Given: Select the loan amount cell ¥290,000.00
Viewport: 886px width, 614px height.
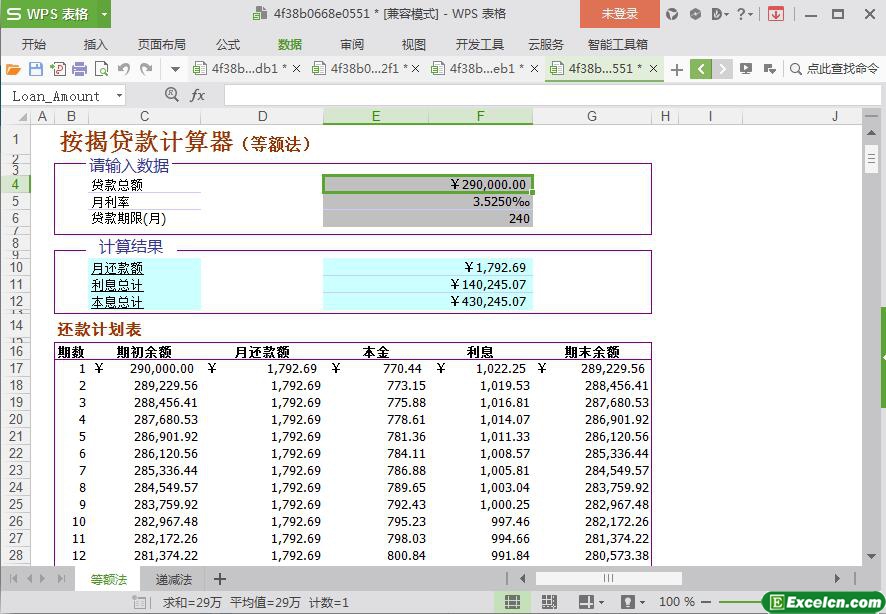Looking at the screenshot, I should coord(427,184).
